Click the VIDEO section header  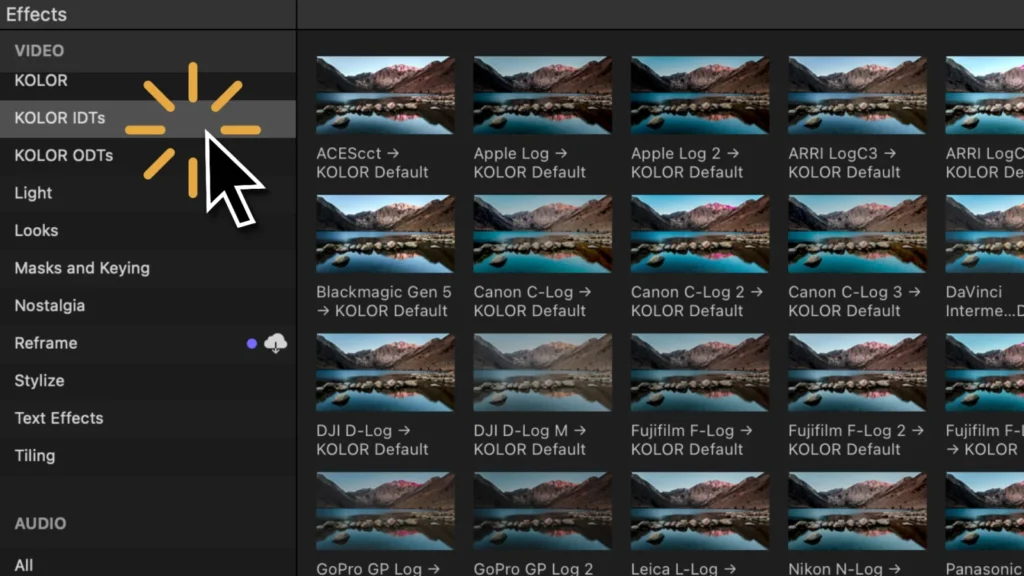click(39, 51)
